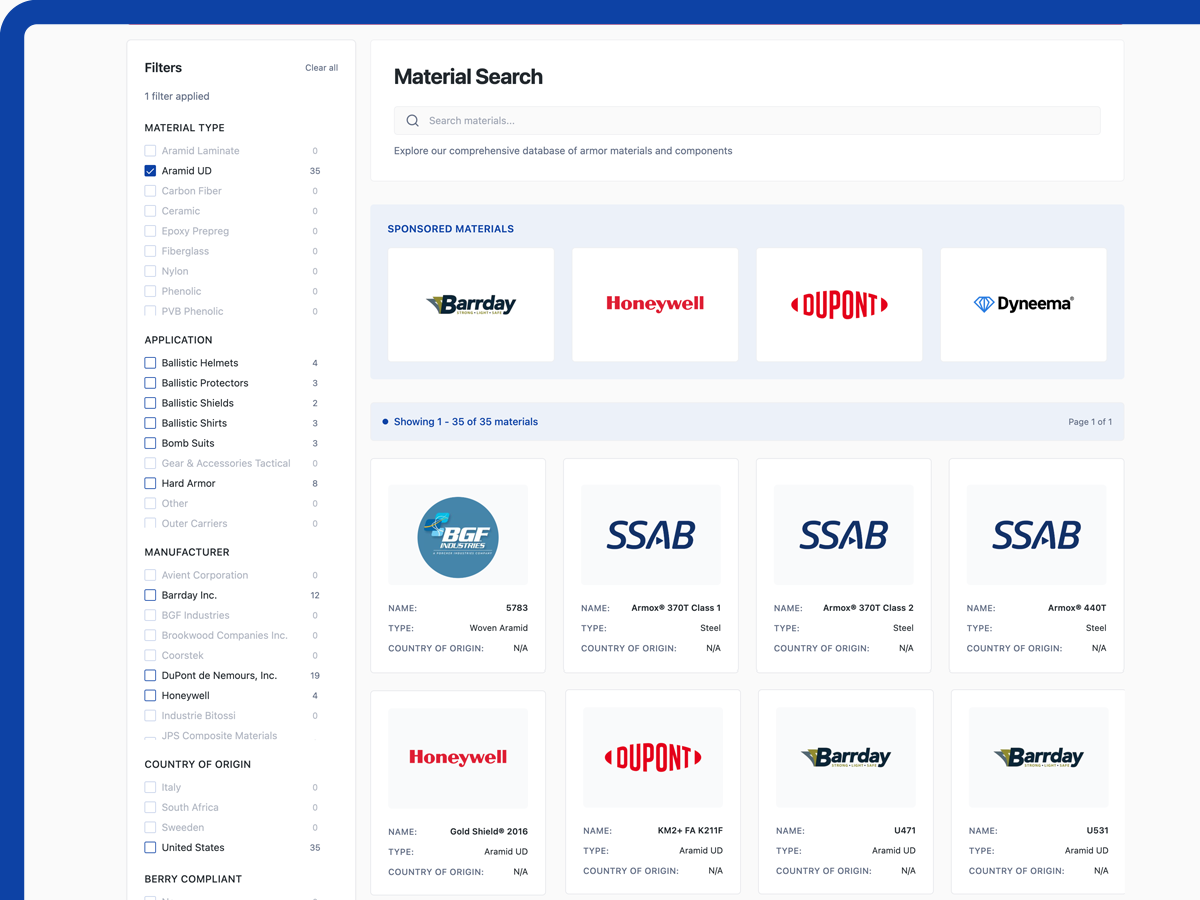Check the Ballistic Protectors filter
This screenshot has width=1200, height=900.
(x=150, y=383)
